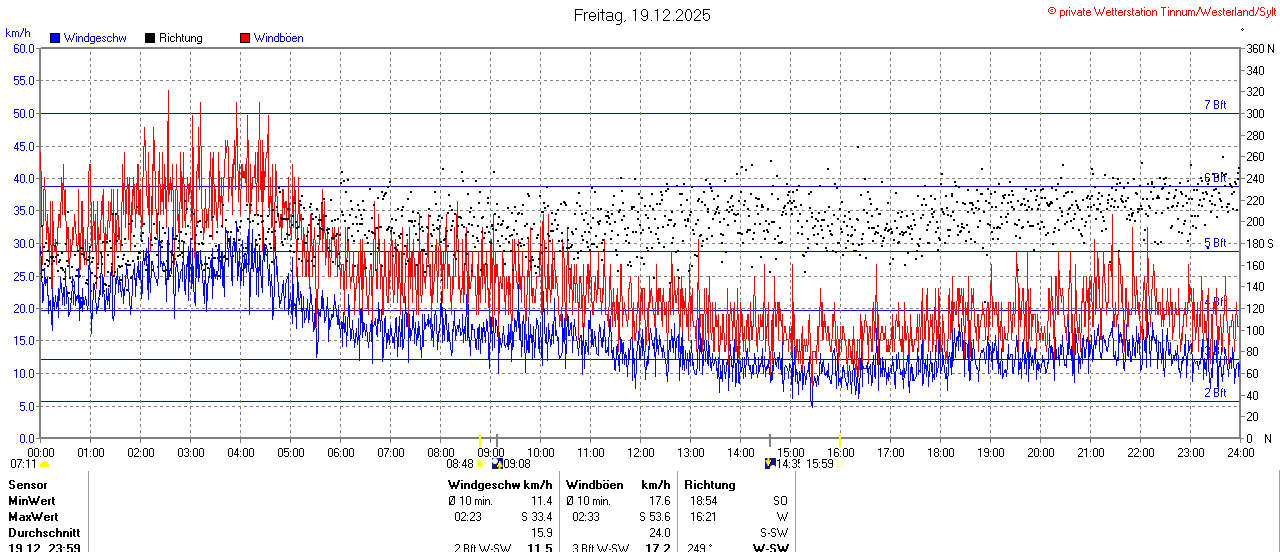Screen dimensions: 1280x552
Task: Click the average gust value 24.0
Action: point(659,533)
